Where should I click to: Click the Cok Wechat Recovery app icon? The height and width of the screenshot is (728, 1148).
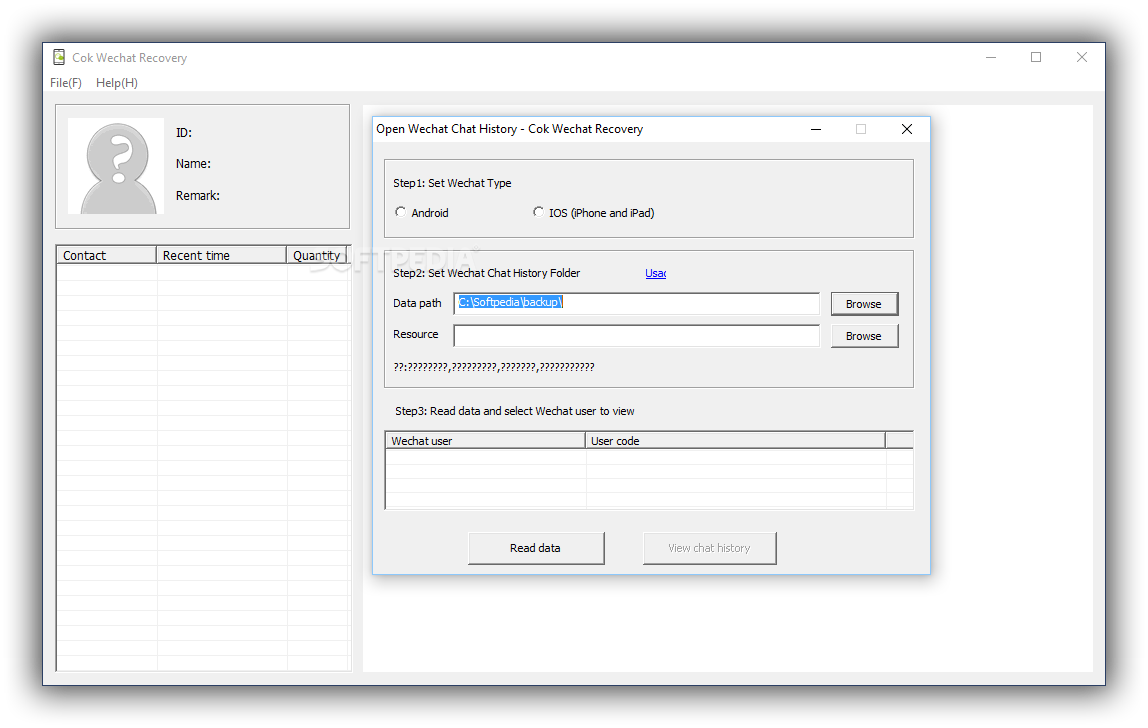click(59, 57)
